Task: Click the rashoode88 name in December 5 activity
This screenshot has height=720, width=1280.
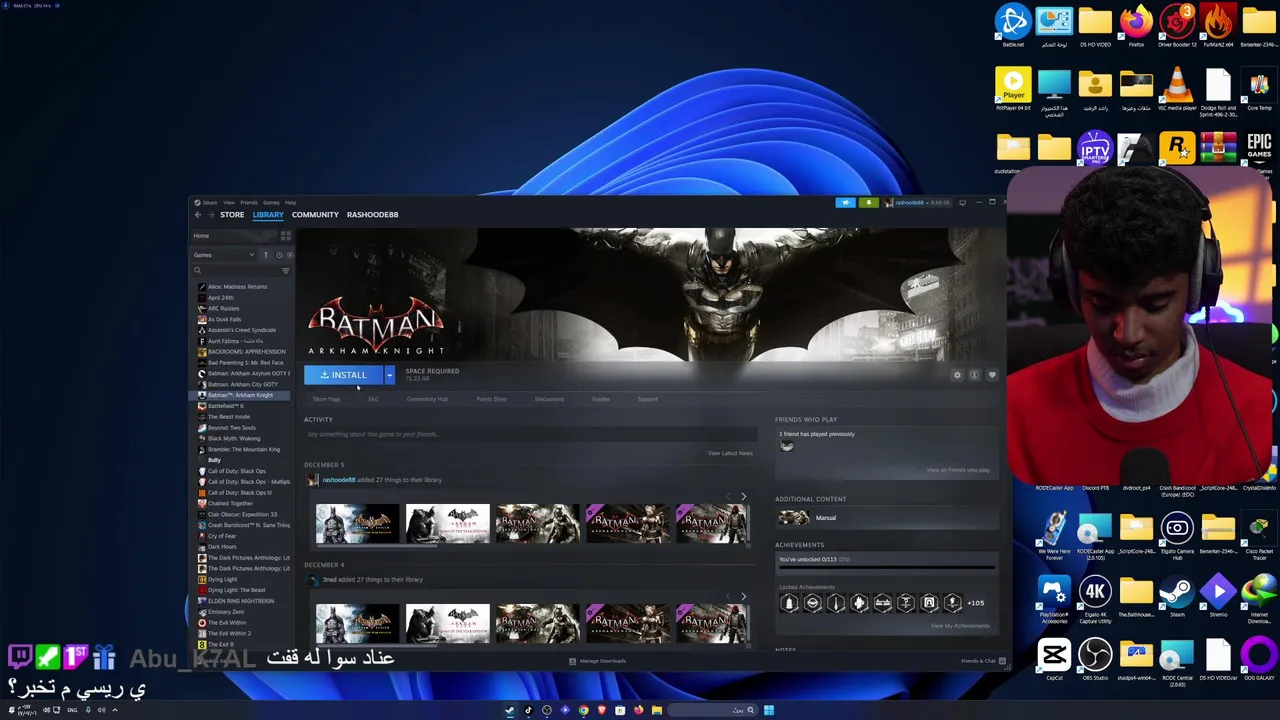Action: [339, 480]
